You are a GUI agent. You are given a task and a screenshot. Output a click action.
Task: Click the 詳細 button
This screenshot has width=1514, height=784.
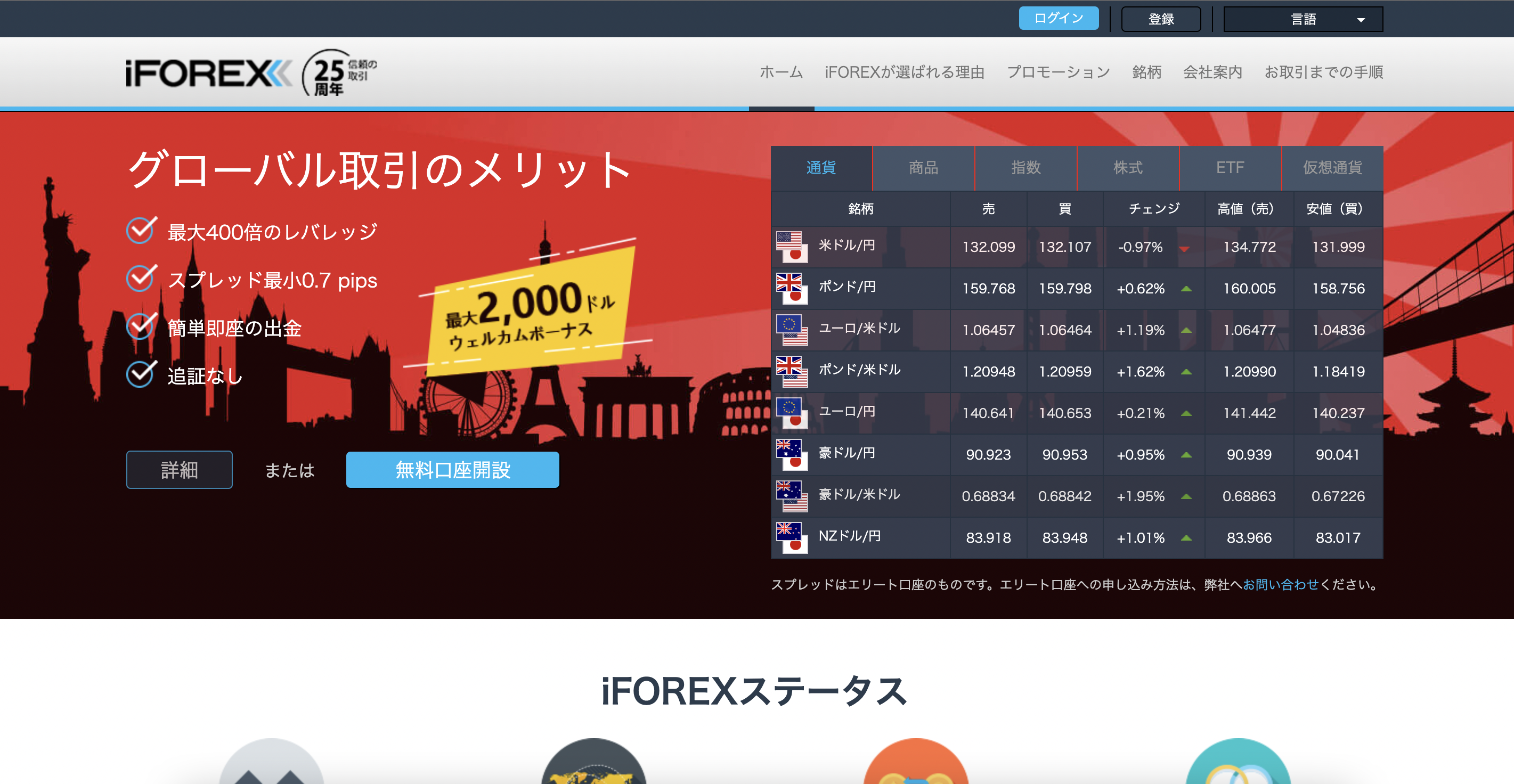[179, 470]
